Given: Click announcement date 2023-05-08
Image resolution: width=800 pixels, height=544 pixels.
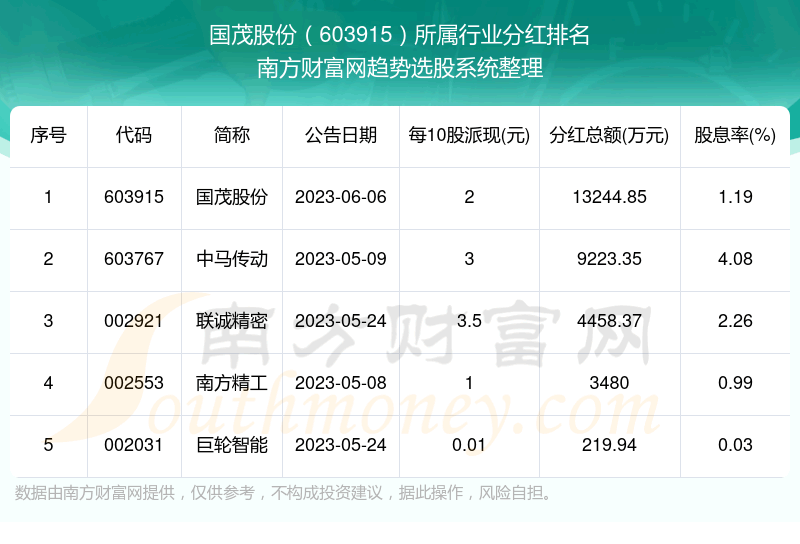Looking at the screenshot, I should coord(341,383).
